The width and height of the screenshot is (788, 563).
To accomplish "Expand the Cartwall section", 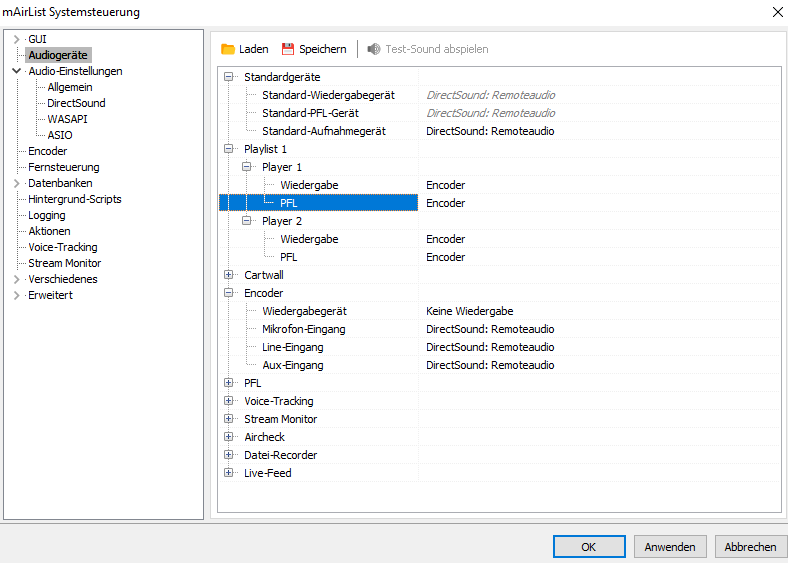I will pos(229,275).
